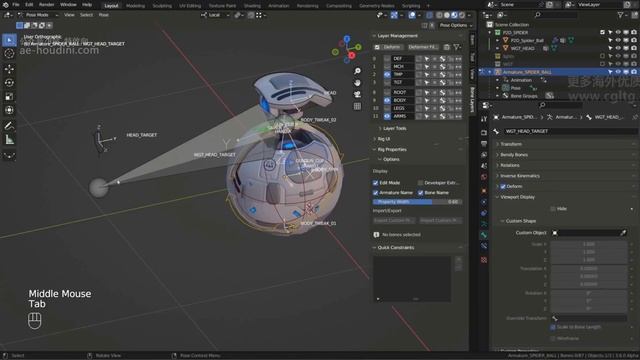
Task: Collapse the Rig Properties panel
Action: click(x=374, y=150)
